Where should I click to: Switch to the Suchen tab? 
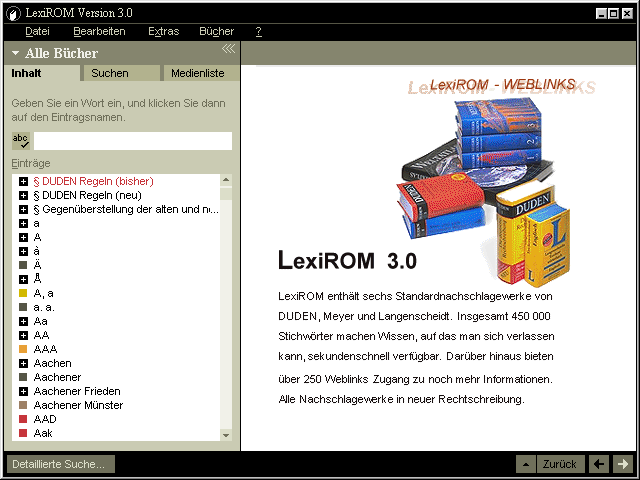pyautogui.click(x=121, y=73)
